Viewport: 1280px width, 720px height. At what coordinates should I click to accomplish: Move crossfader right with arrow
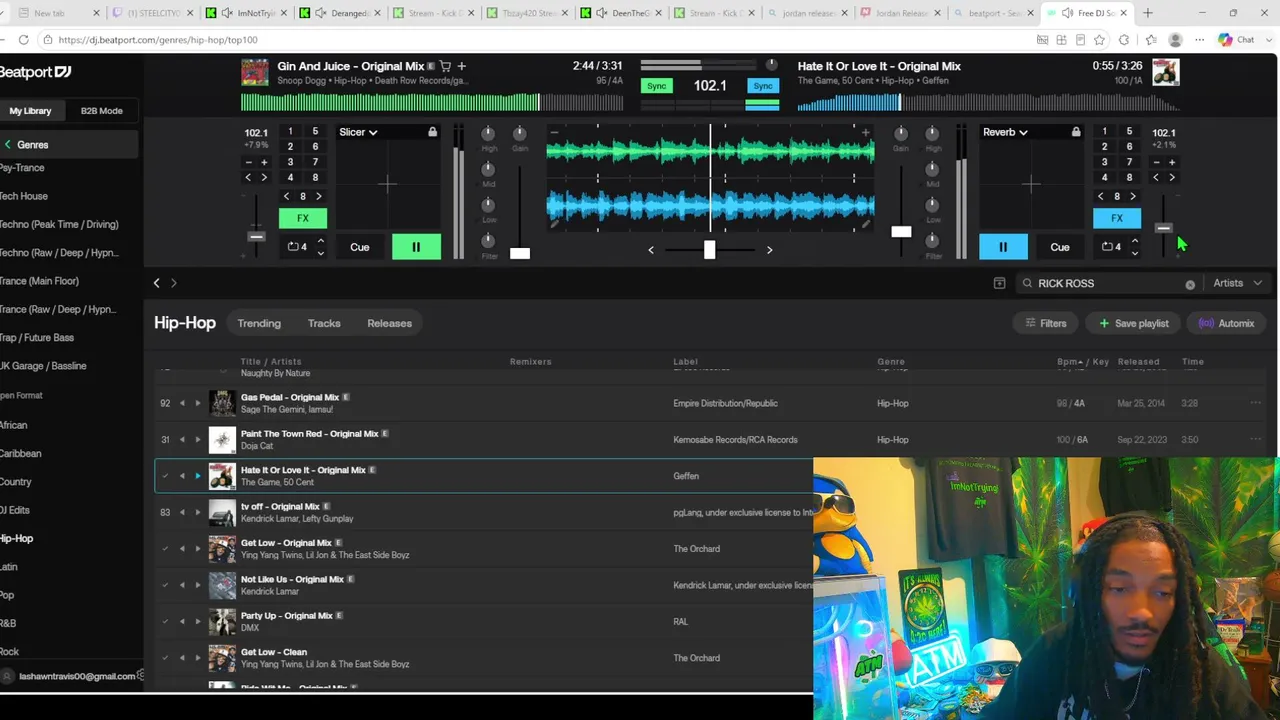coord(769,250)
